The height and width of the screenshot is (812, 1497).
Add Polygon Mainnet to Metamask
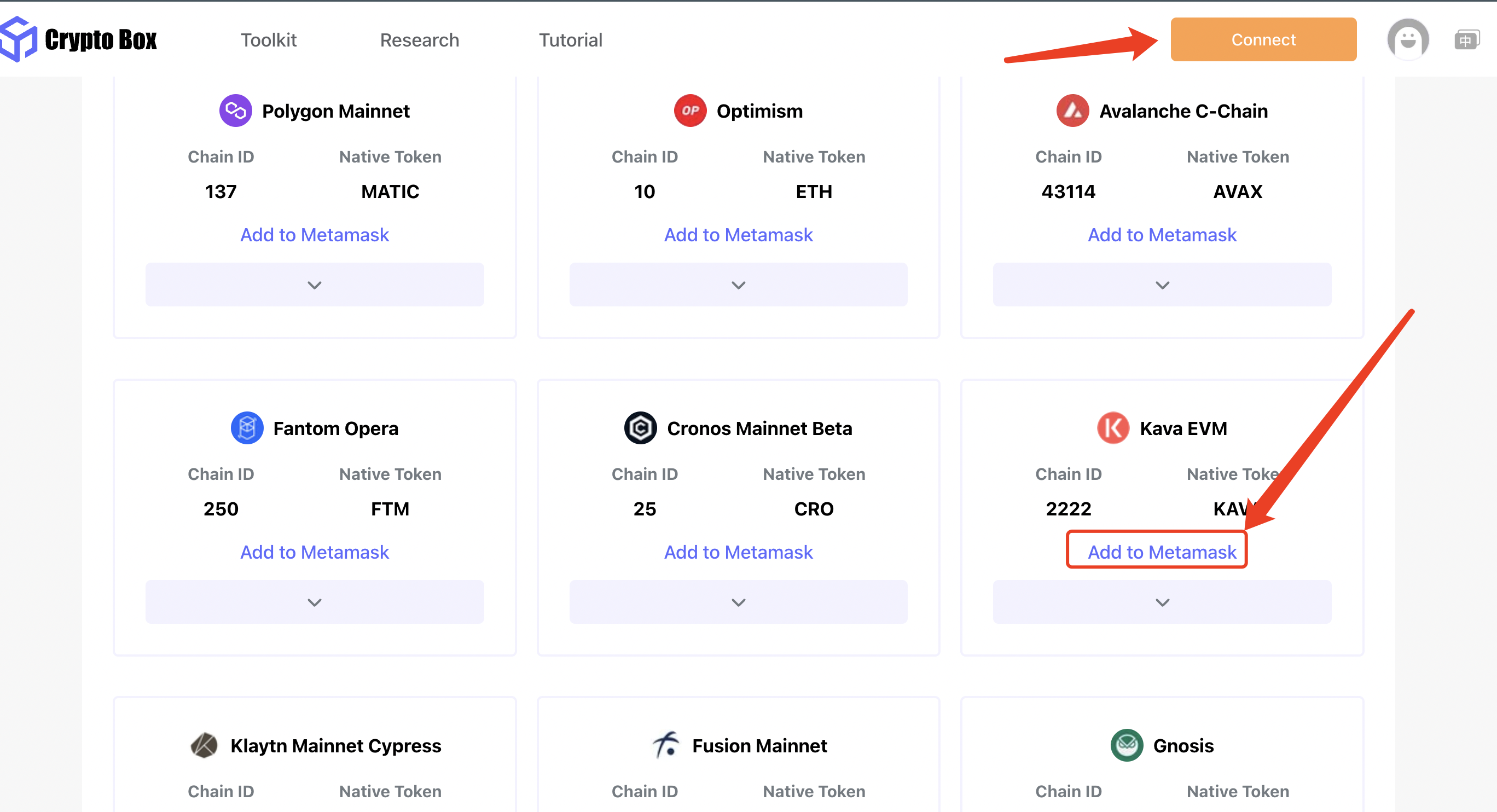coord(315,235)
